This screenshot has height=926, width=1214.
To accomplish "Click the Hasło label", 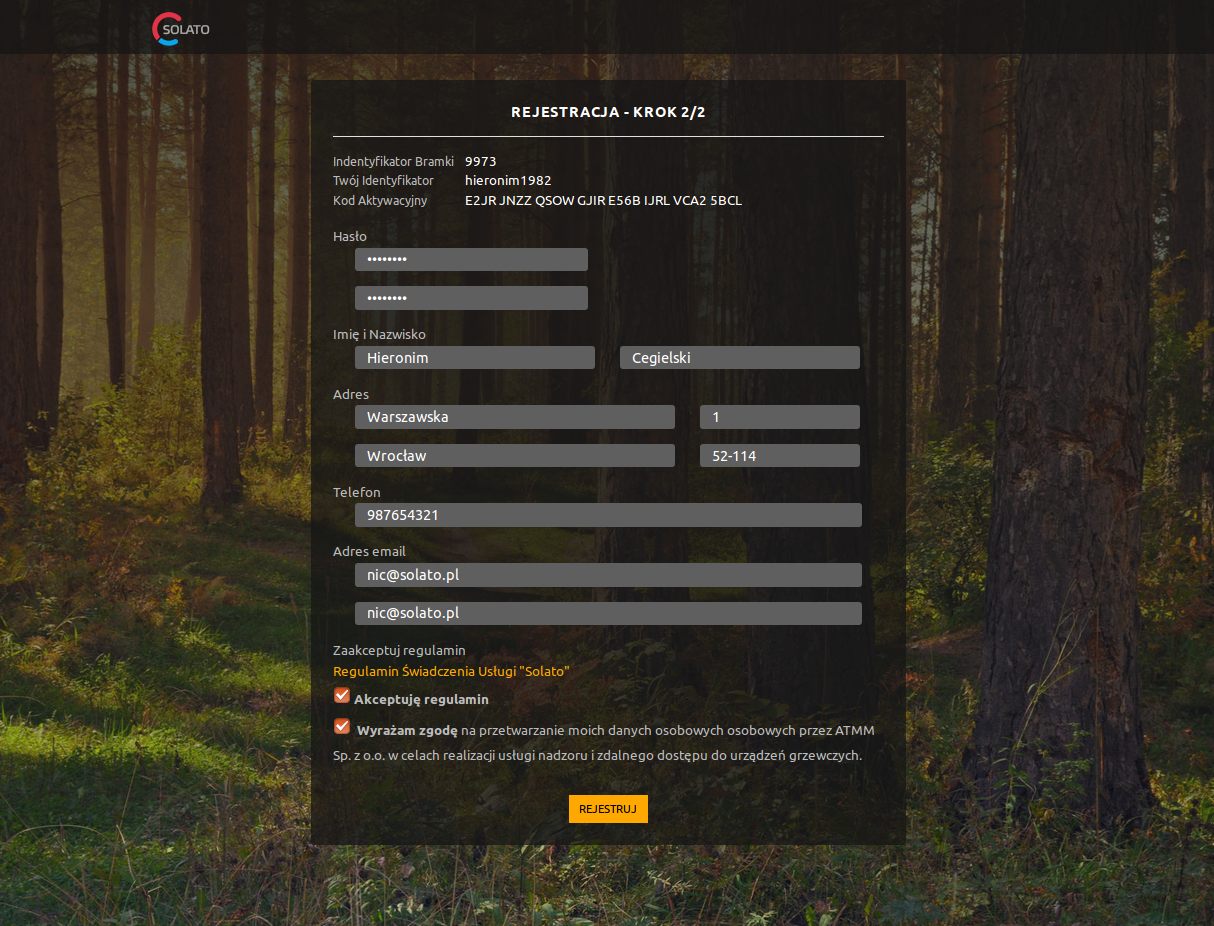I will (x=350, y=237).
